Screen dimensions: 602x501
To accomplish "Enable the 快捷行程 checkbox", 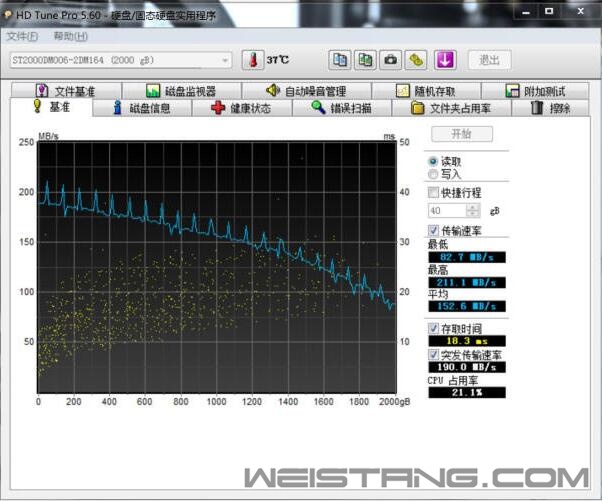I will 433,192.
